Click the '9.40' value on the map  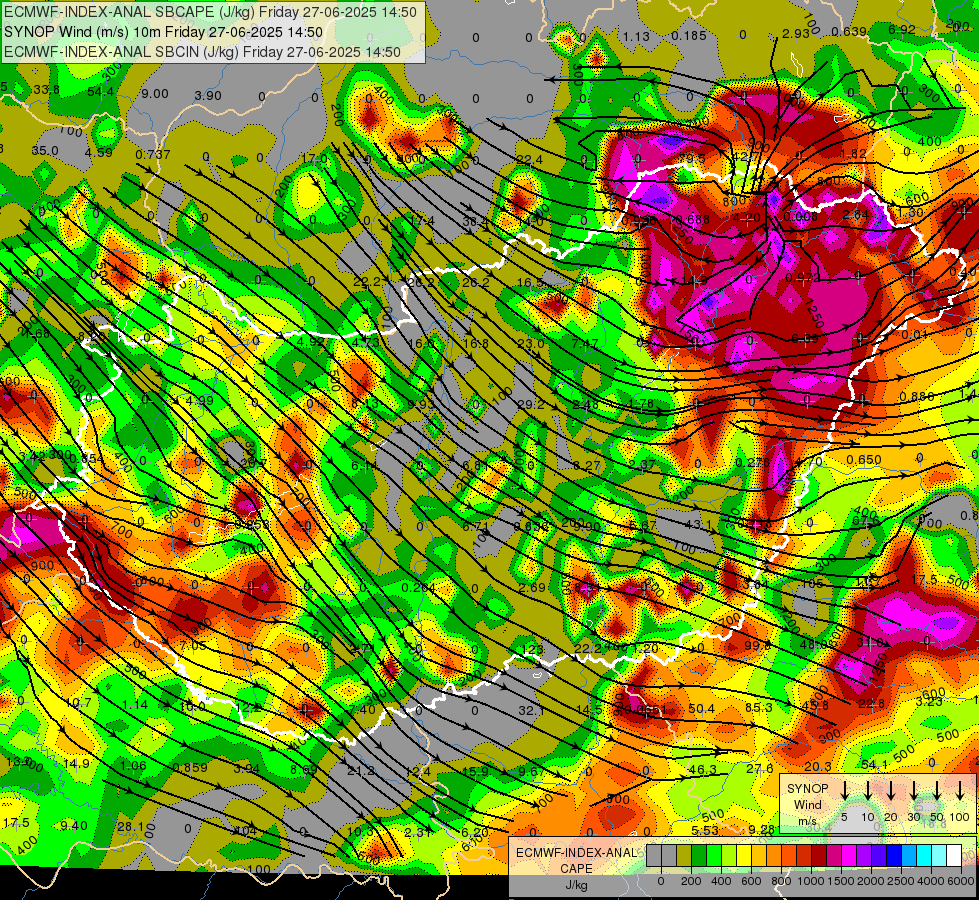(74, 826)
